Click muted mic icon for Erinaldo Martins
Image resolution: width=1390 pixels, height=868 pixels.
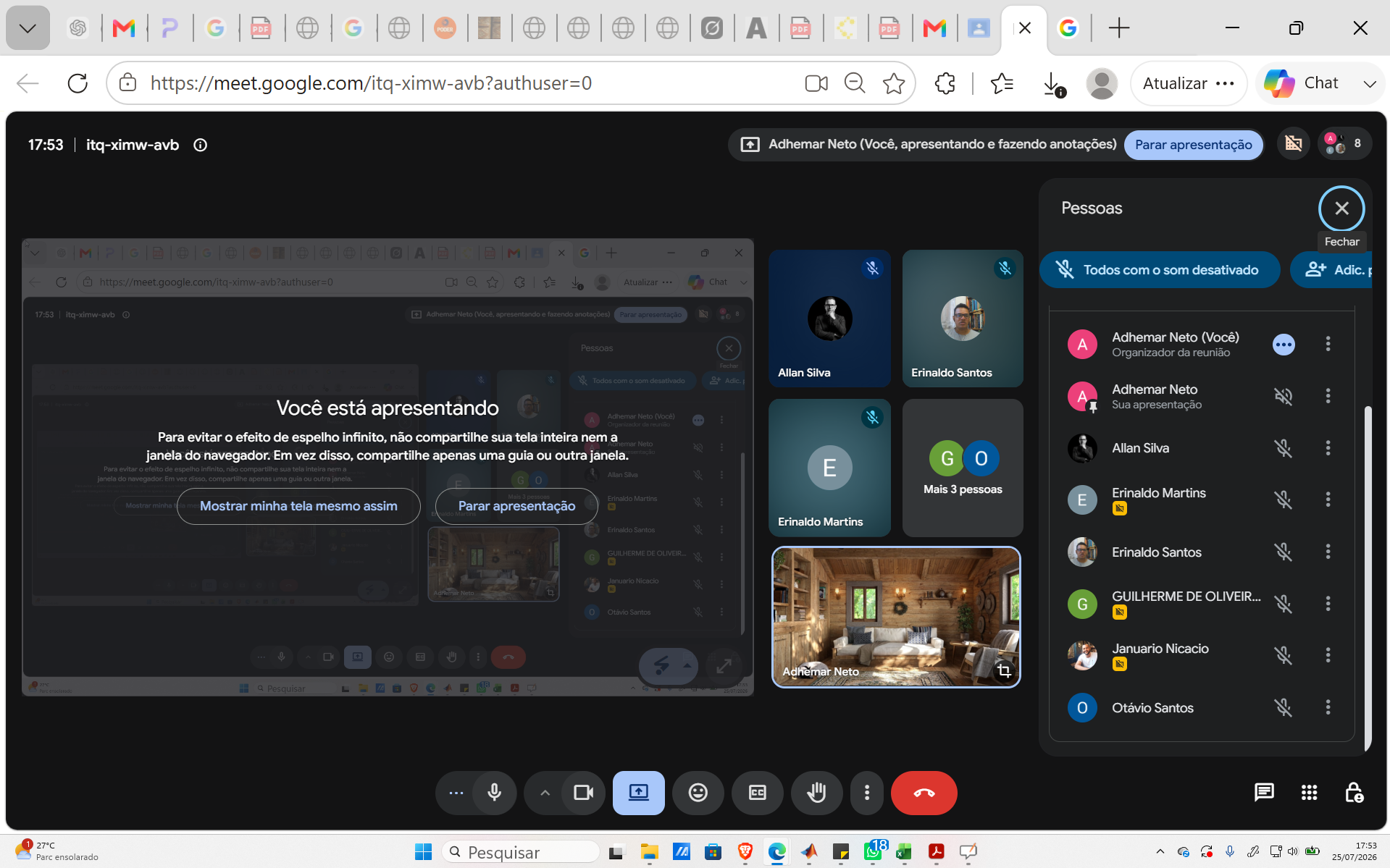coord(1283,500)
